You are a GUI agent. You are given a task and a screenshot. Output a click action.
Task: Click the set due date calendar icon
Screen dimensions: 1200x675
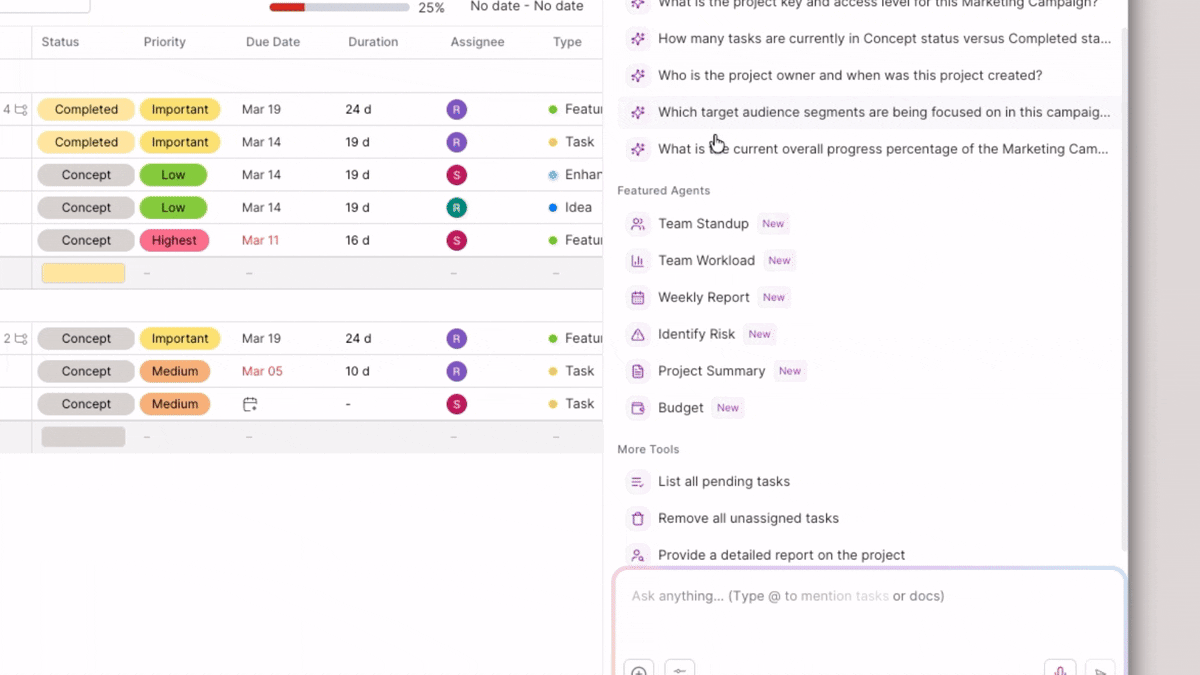tap(250, 404)
